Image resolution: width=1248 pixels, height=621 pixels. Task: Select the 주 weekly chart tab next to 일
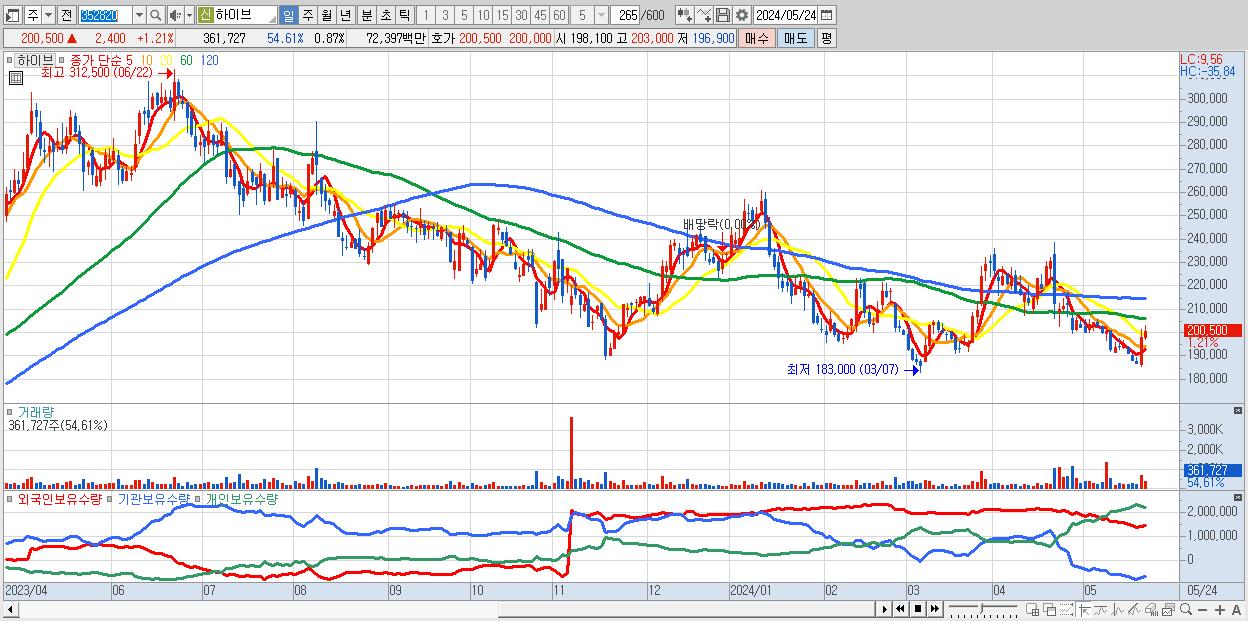coord(307,15)
